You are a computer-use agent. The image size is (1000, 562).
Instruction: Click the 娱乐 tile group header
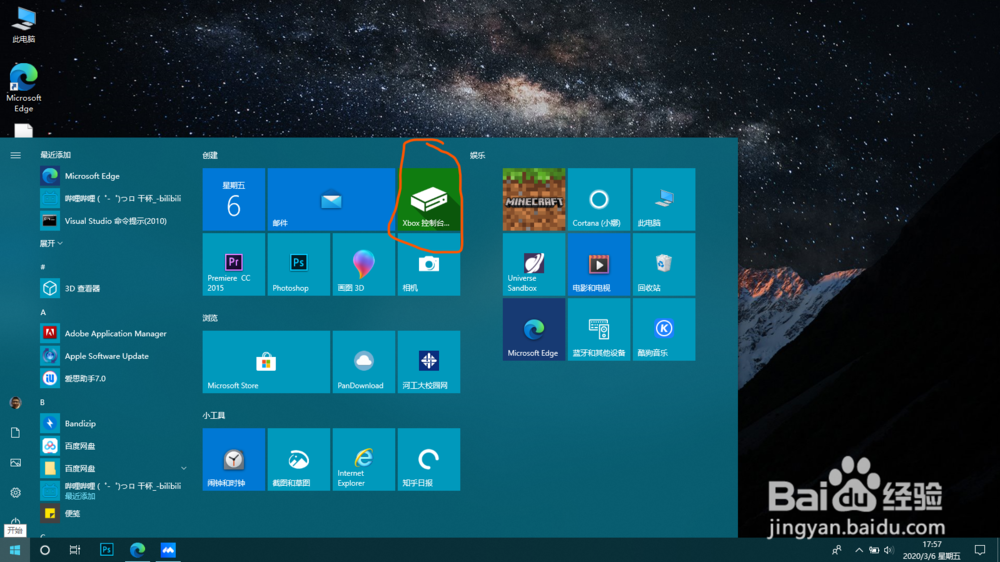point(477,155)
